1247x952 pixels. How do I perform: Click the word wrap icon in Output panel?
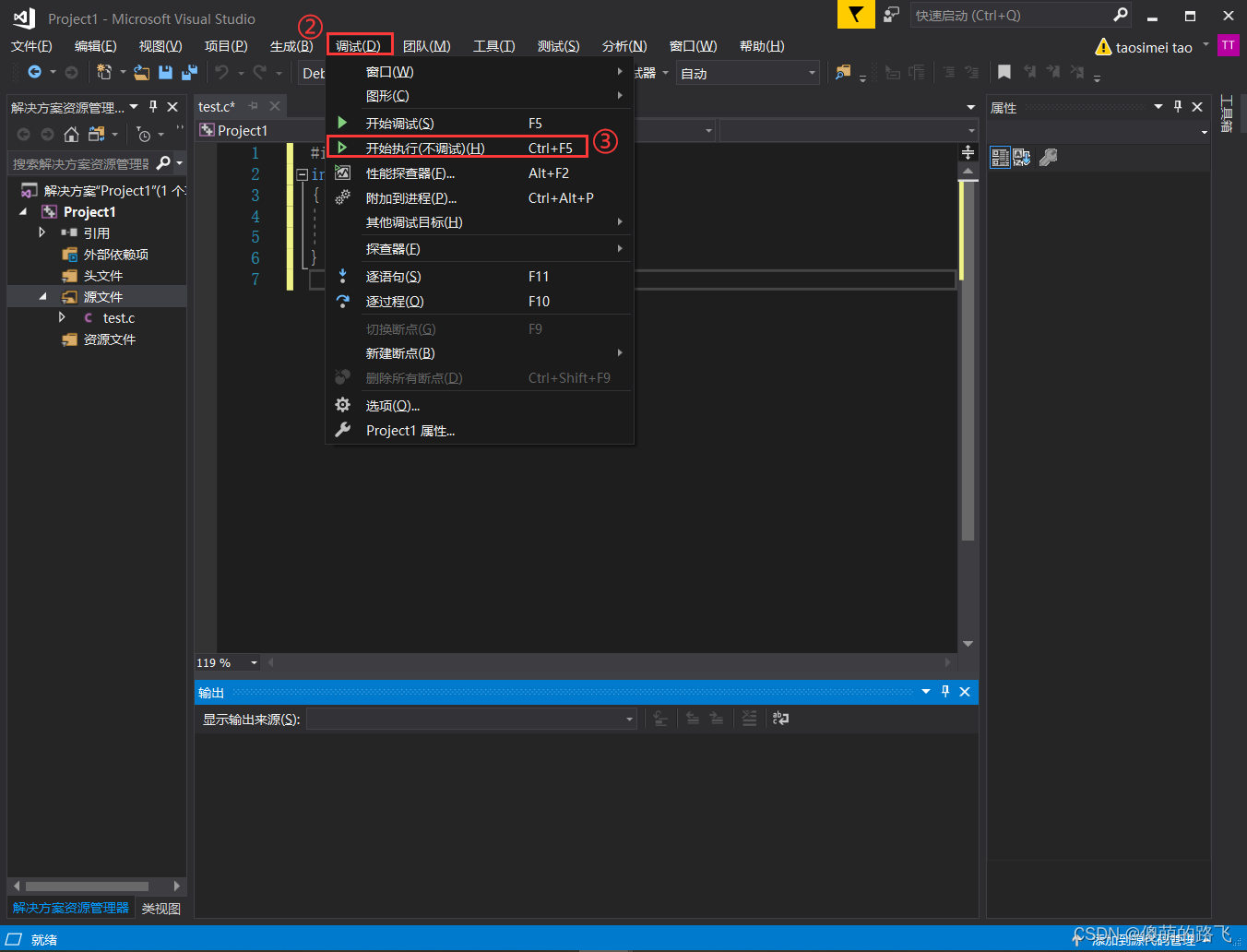[x=780, y=719]
